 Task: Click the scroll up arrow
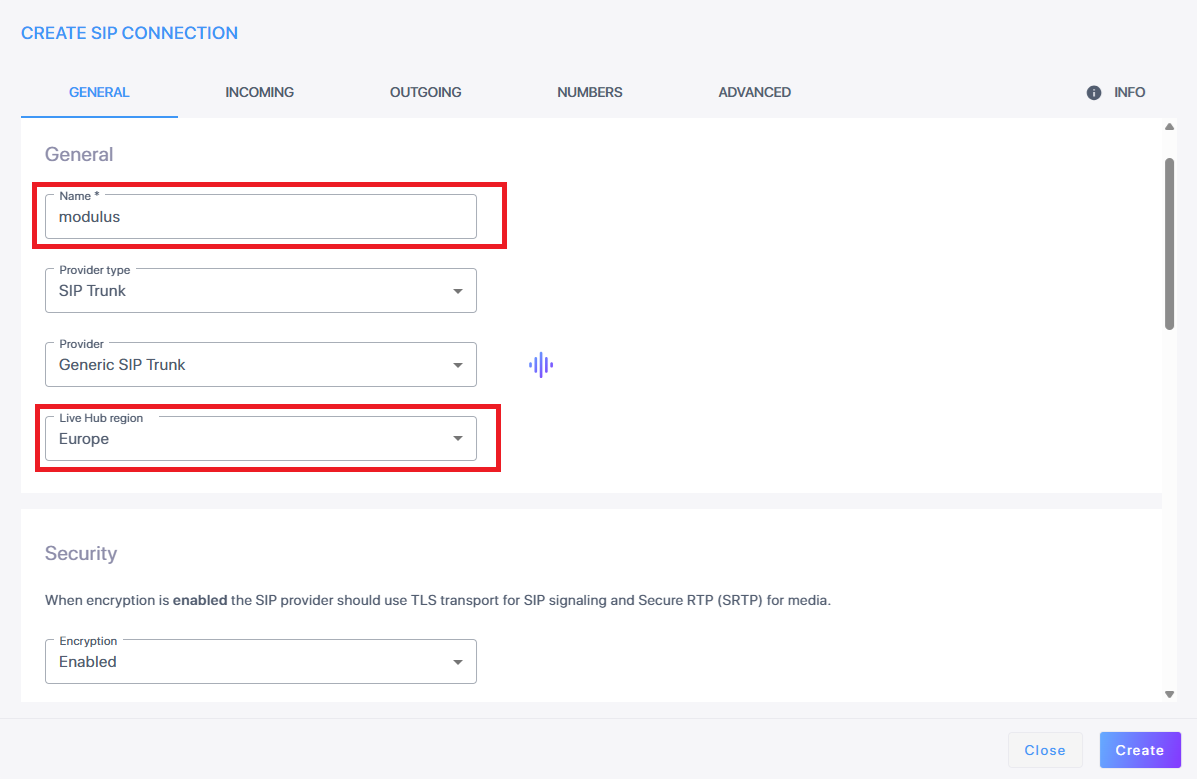1169,127
